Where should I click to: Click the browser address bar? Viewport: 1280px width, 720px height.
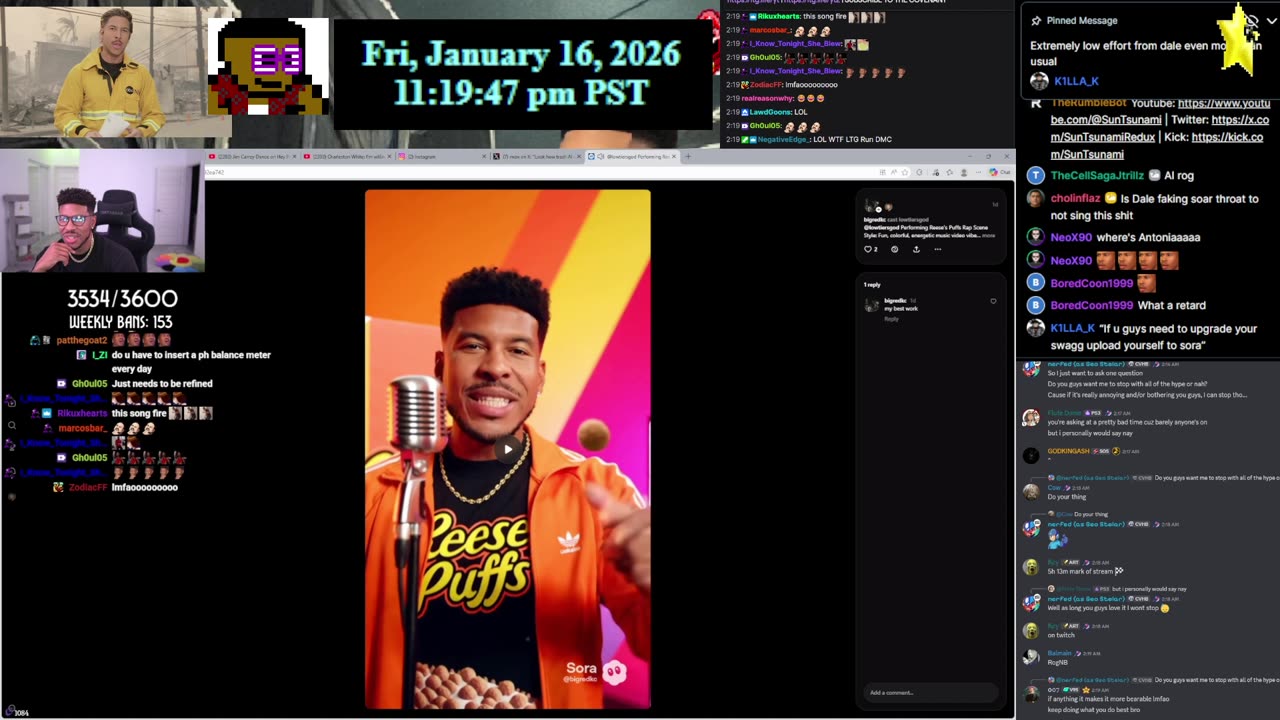pyautogui.click(x=540, y=172)
